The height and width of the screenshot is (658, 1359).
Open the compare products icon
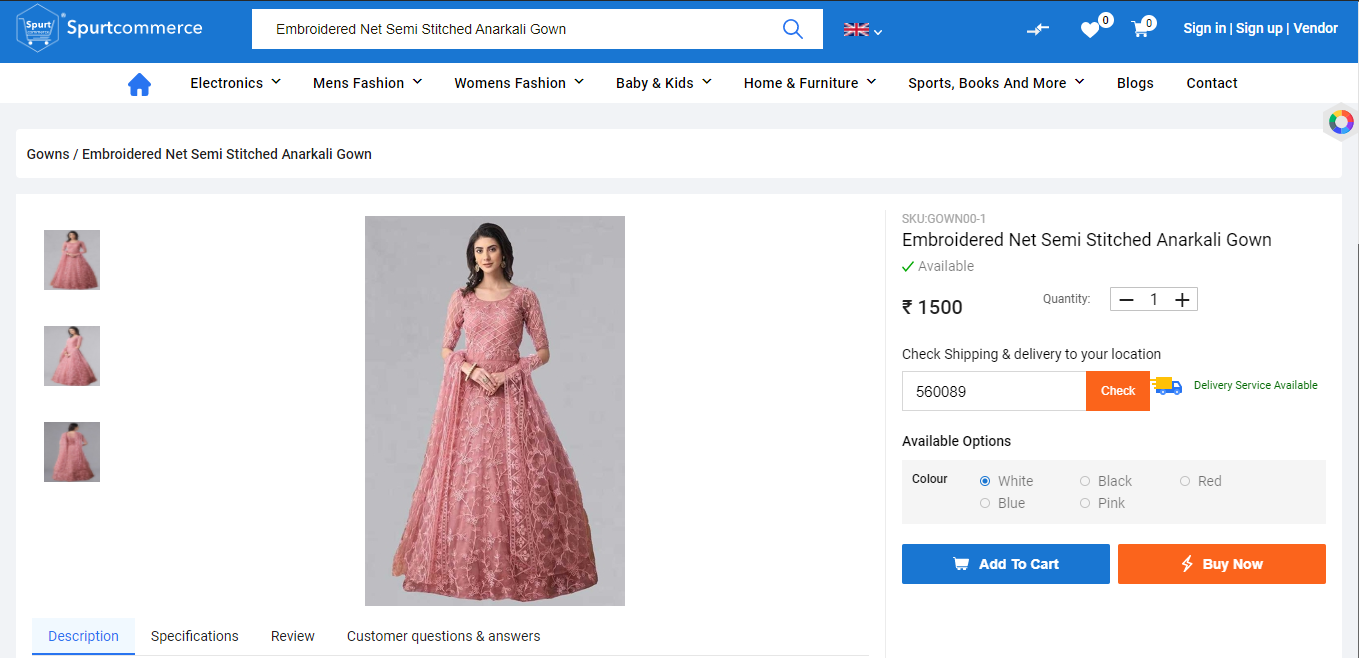point(1038,29)
